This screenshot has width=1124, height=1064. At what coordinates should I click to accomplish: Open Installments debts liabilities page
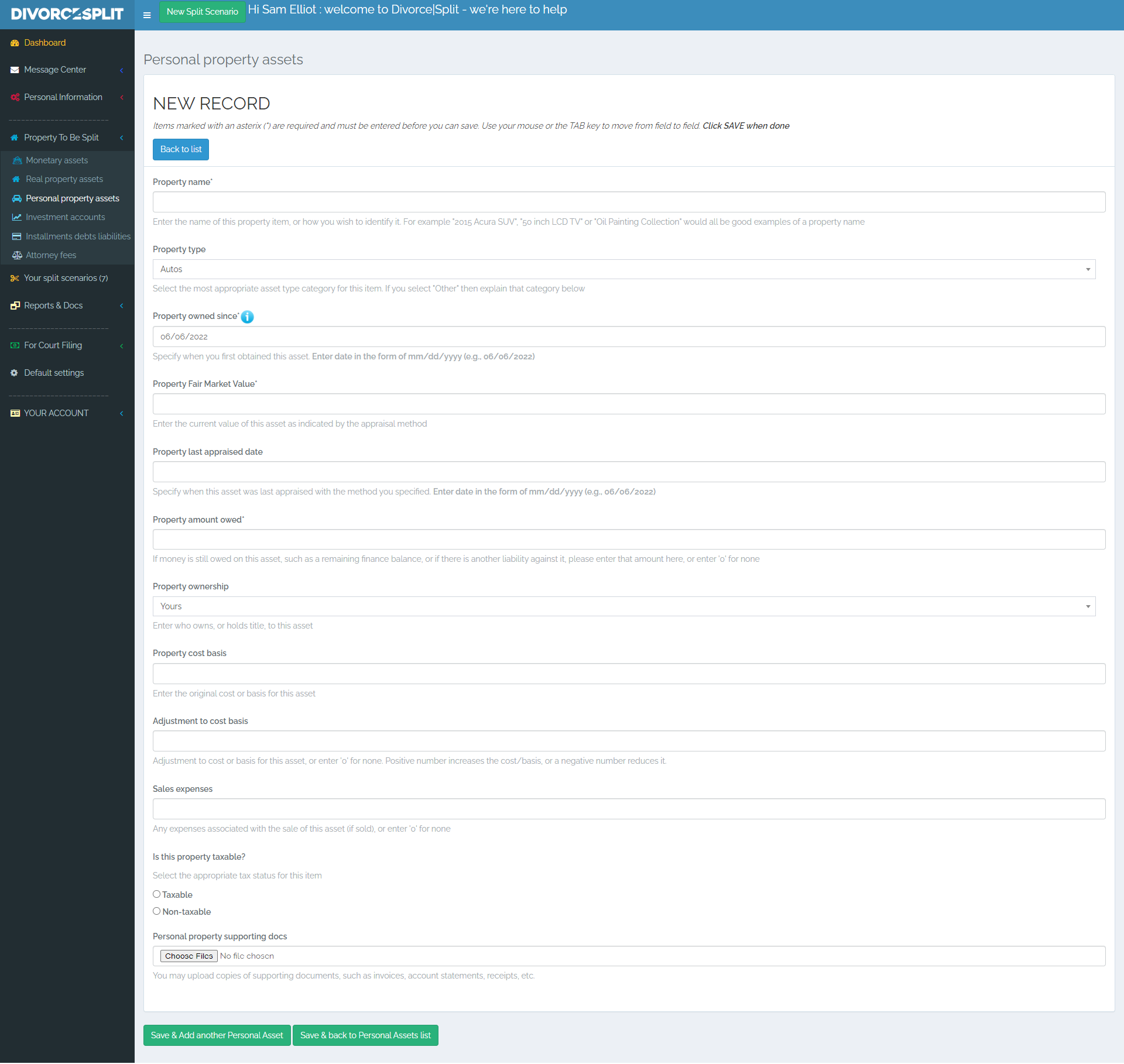(x=78, y=236)
